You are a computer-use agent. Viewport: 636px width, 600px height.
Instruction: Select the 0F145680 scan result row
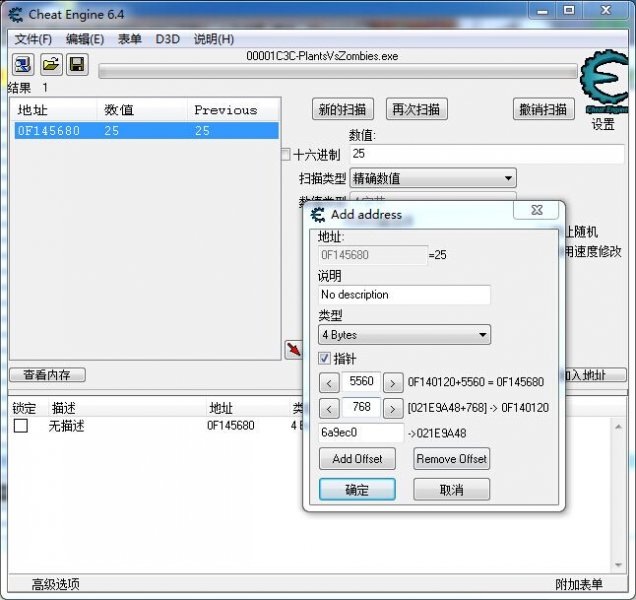coord(146,131)
